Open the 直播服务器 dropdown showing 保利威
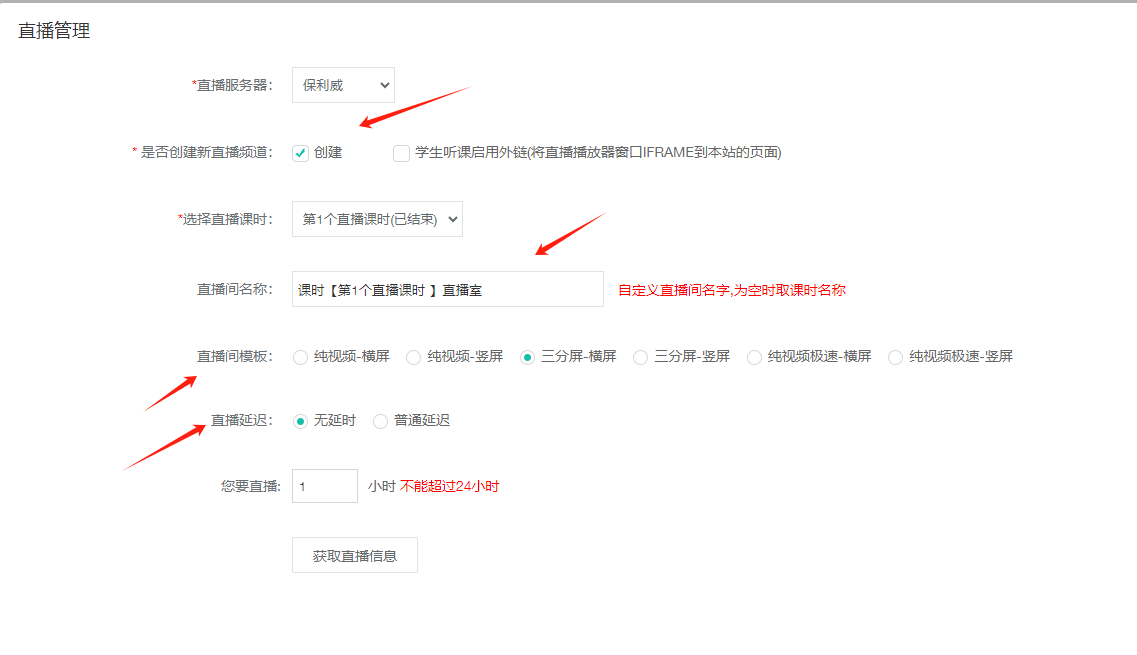Viewport: 1137px width, 655px height. [343, 85]
